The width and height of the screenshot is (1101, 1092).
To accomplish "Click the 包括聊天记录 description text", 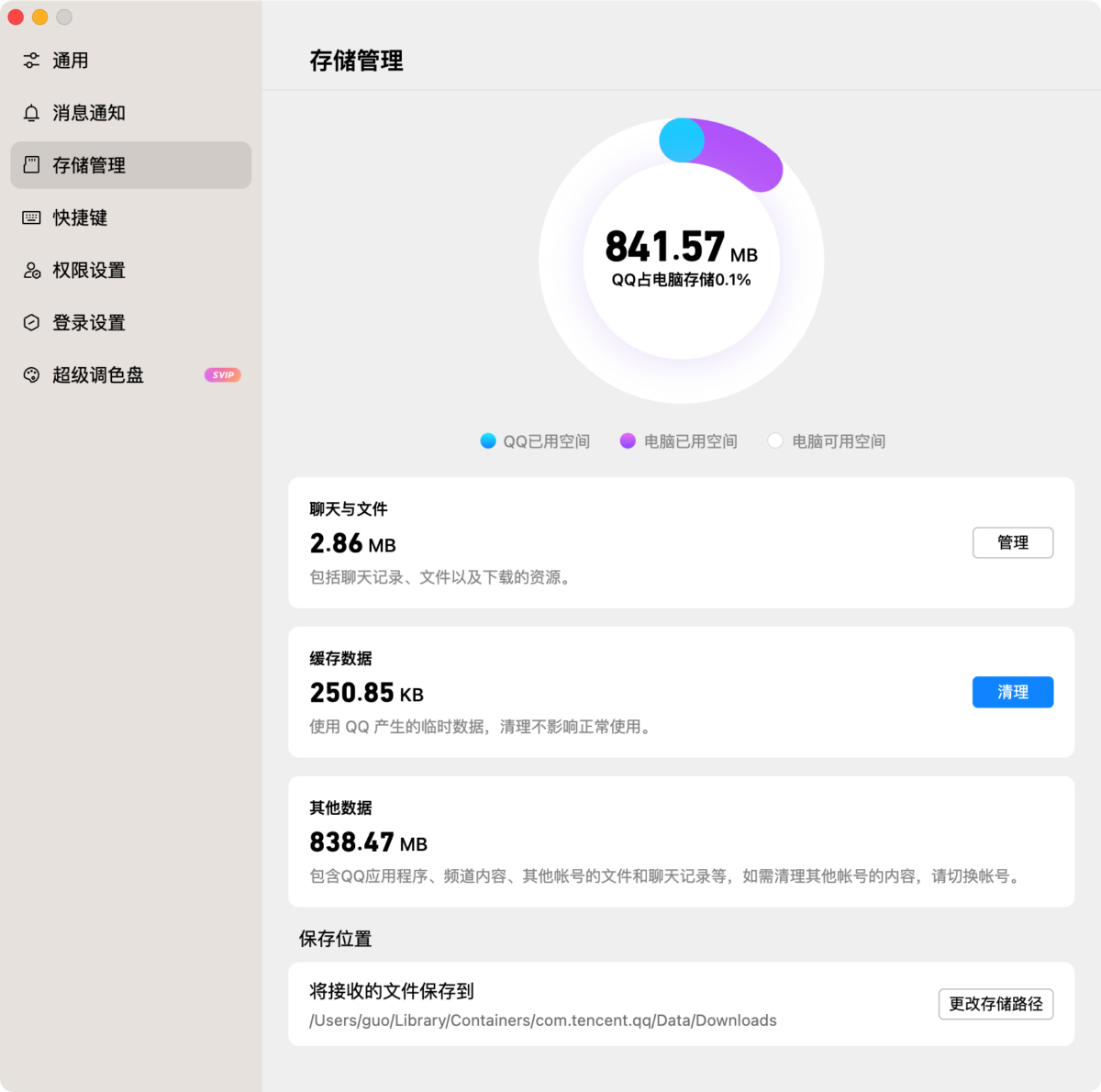I will point(441,577).
